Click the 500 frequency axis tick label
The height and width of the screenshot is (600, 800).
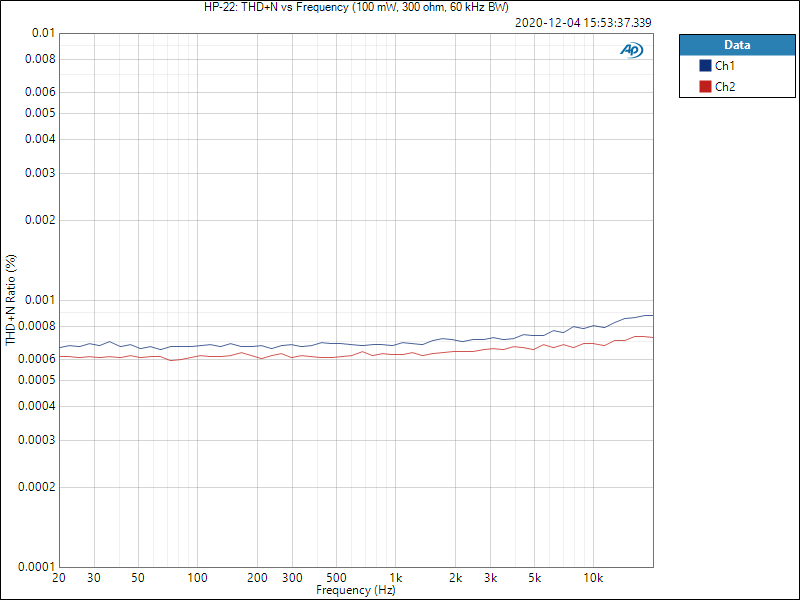coord(337,578)
